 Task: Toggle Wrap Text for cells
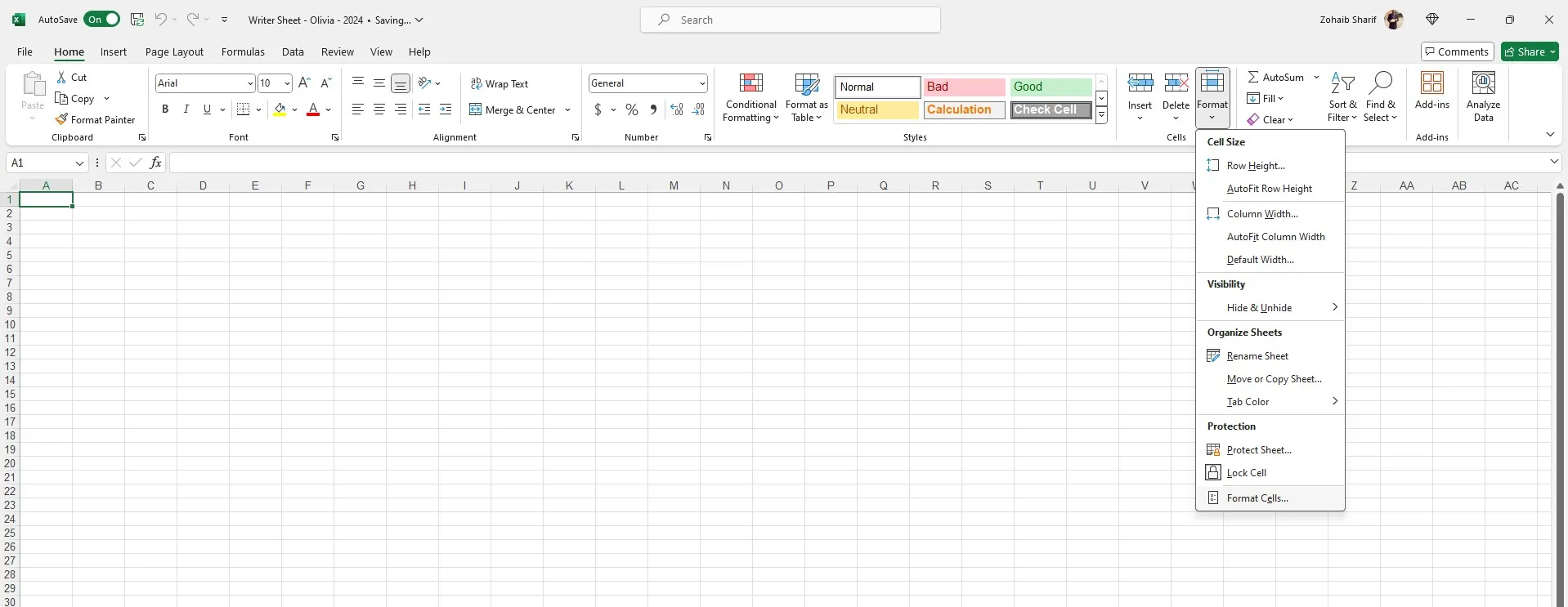point(500,83)
